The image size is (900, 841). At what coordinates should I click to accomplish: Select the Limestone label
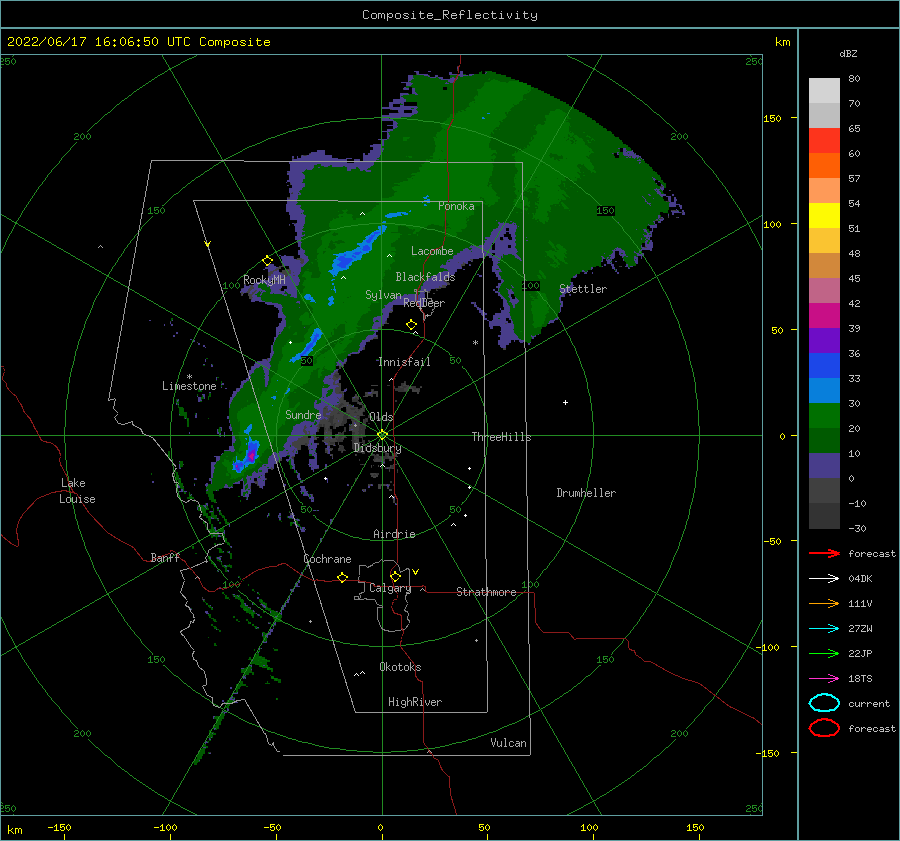coord(189,386)
